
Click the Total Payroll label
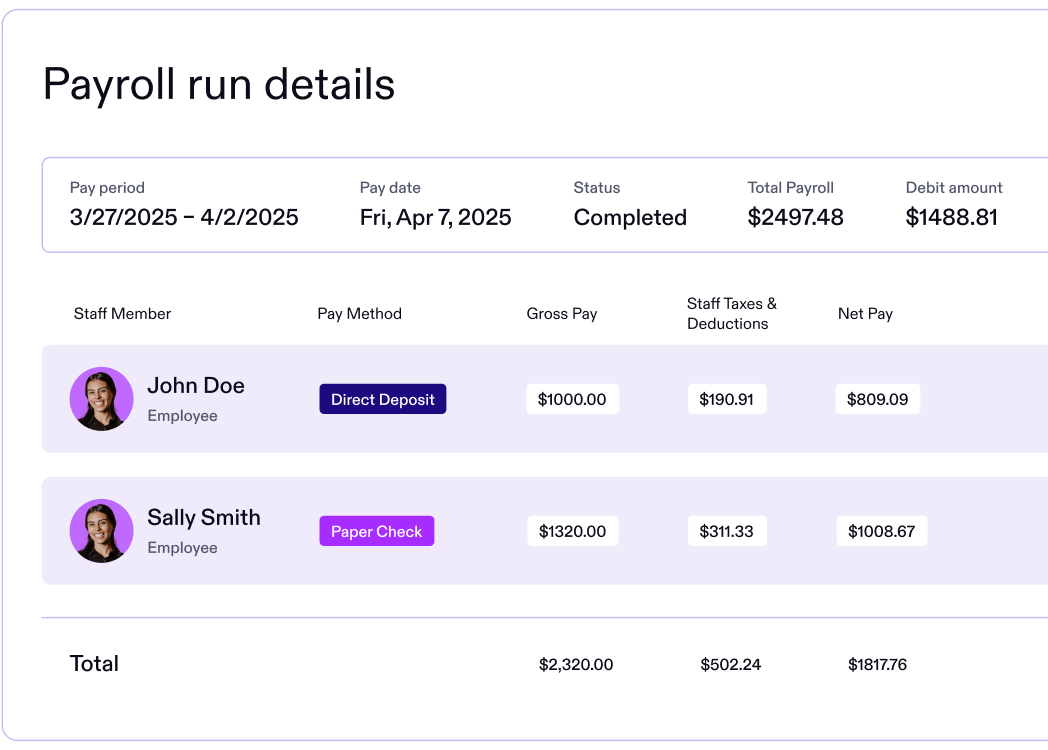pos(791,188)
